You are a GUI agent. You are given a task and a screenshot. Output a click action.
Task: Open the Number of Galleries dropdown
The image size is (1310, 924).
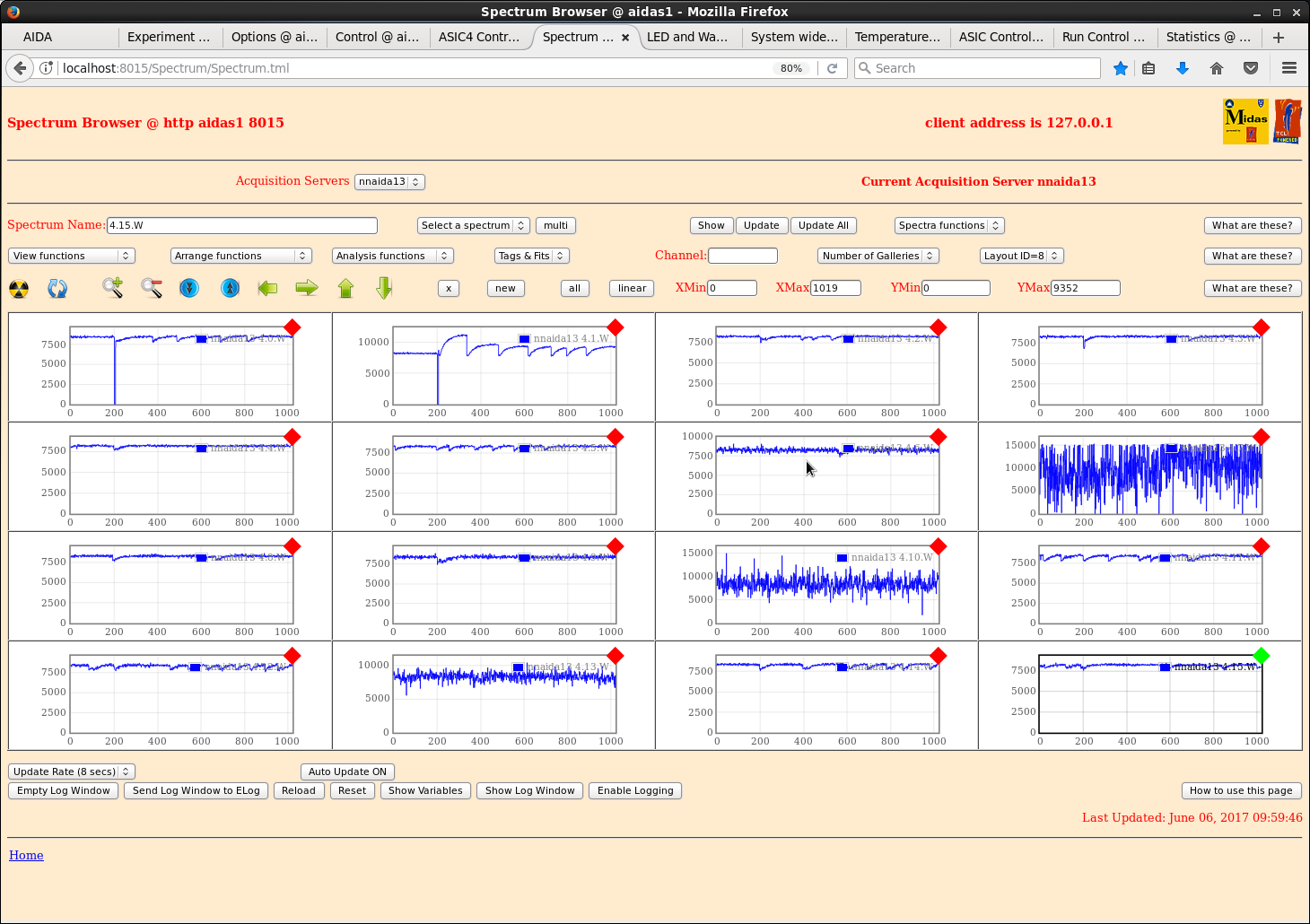(x=878, y=256)
